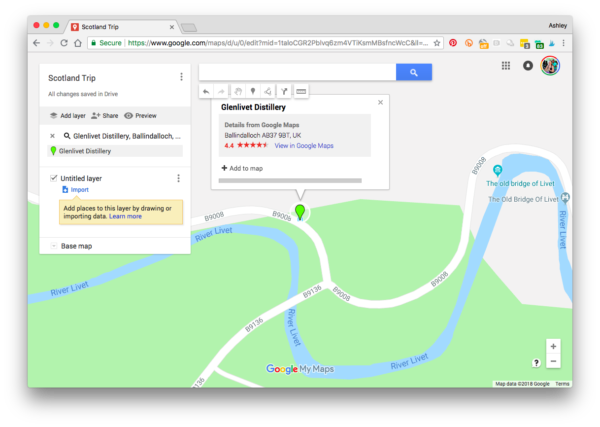Viewport: 600px width, 427px height.
Task: Click the Pinterest extension icon
Action: 453,43
